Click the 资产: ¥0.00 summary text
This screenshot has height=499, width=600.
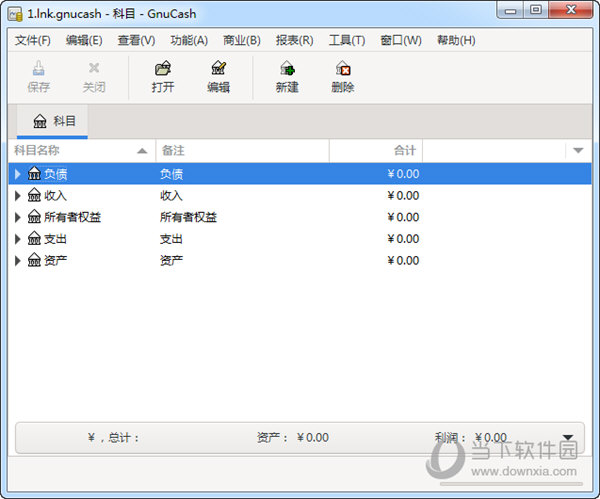coord(293,437)
